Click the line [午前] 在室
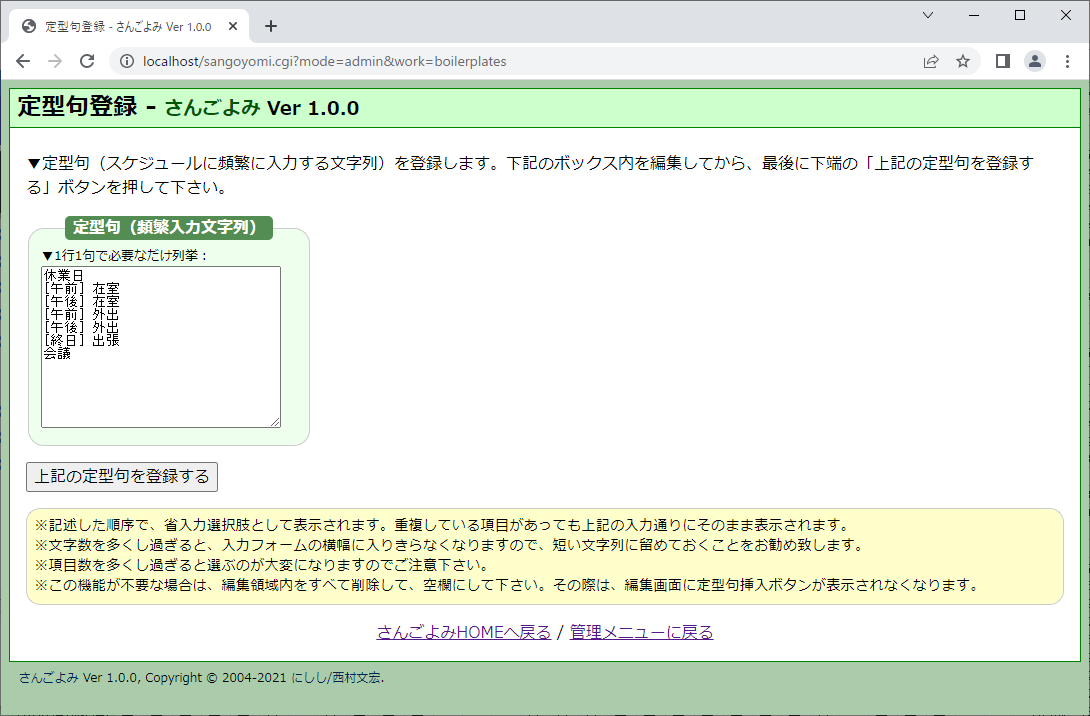Image resolution: width=1090 pixels, height=716 pixels. click(x=81, y=288)
